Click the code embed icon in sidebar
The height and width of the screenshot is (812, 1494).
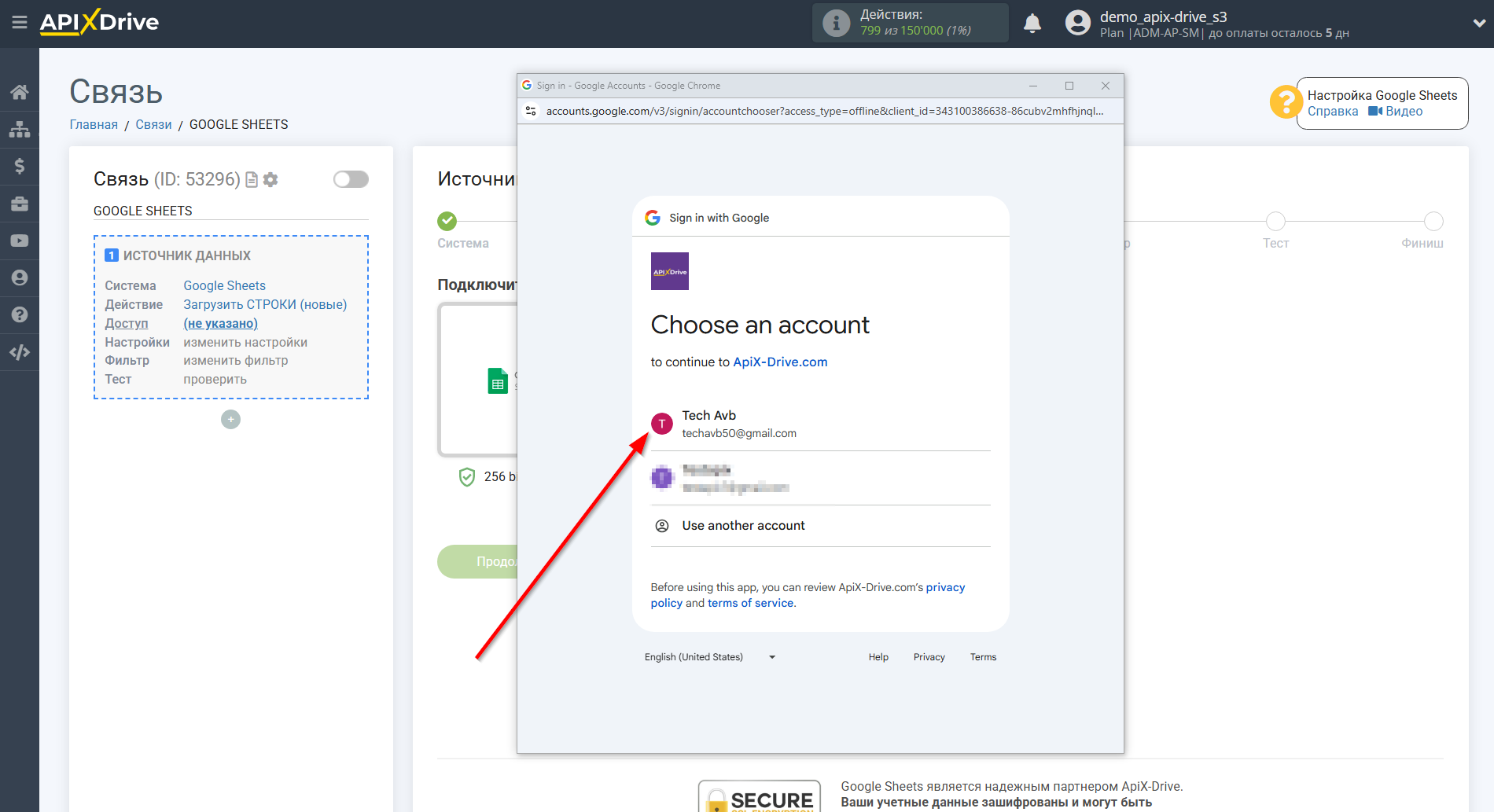20,351
